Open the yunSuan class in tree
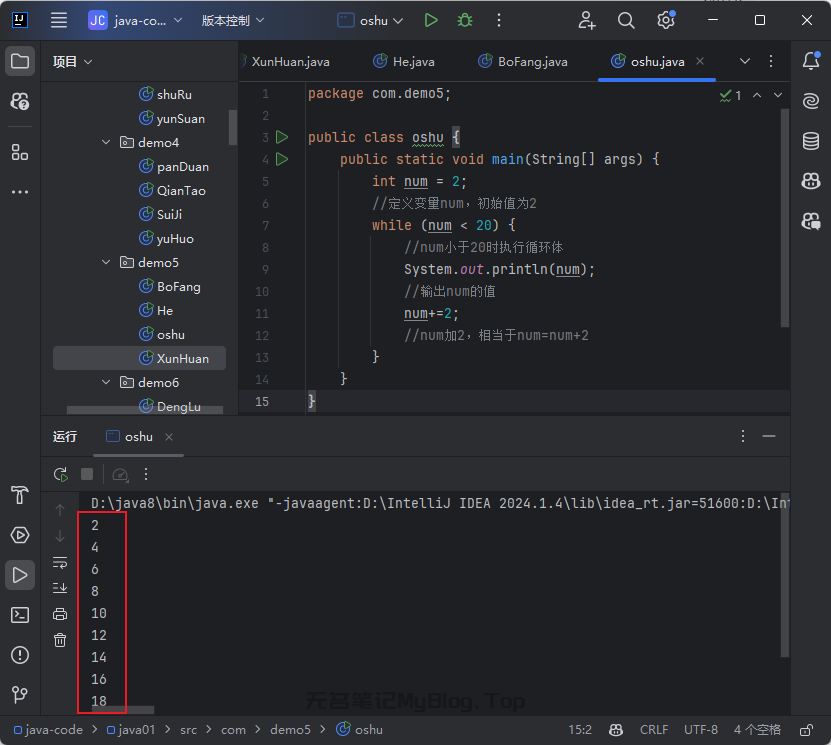Viewport: 831px width, 745px height. coord(171,119)
